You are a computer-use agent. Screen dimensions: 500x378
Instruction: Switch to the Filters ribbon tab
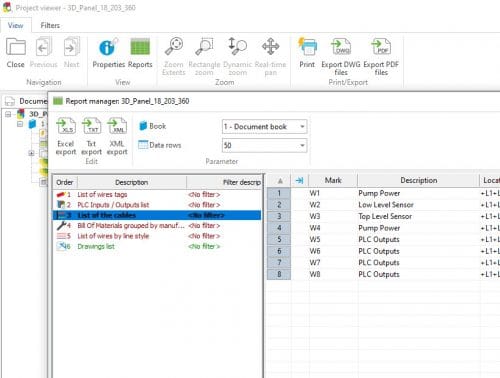tap(50, 25)
